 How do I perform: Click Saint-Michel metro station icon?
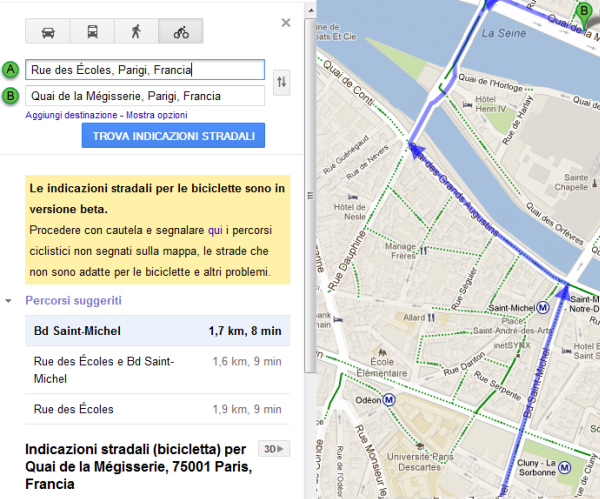pyautogui.click(x=543, y=307)
